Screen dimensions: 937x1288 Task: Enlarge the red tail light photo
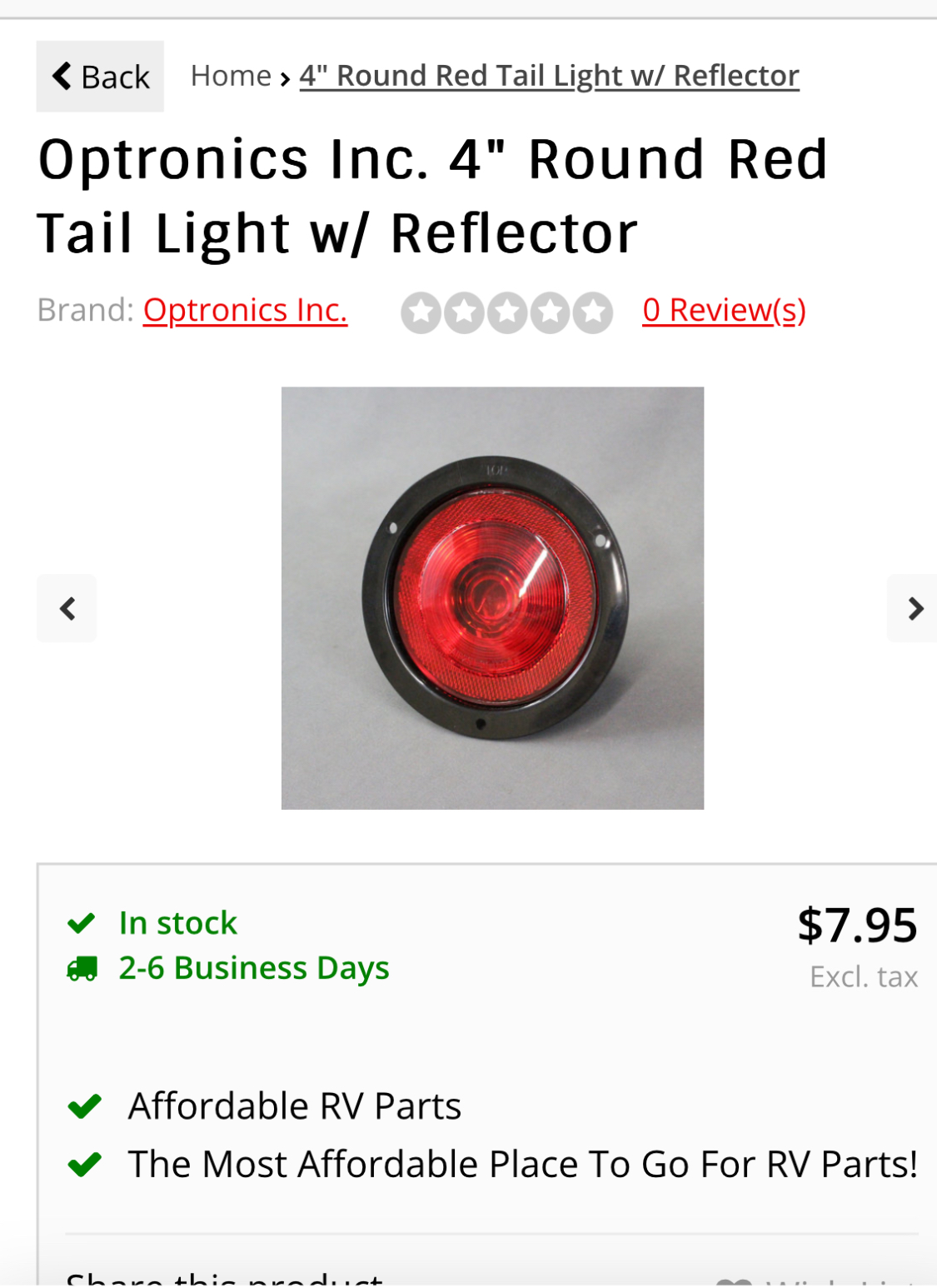(x=492, y=598)
